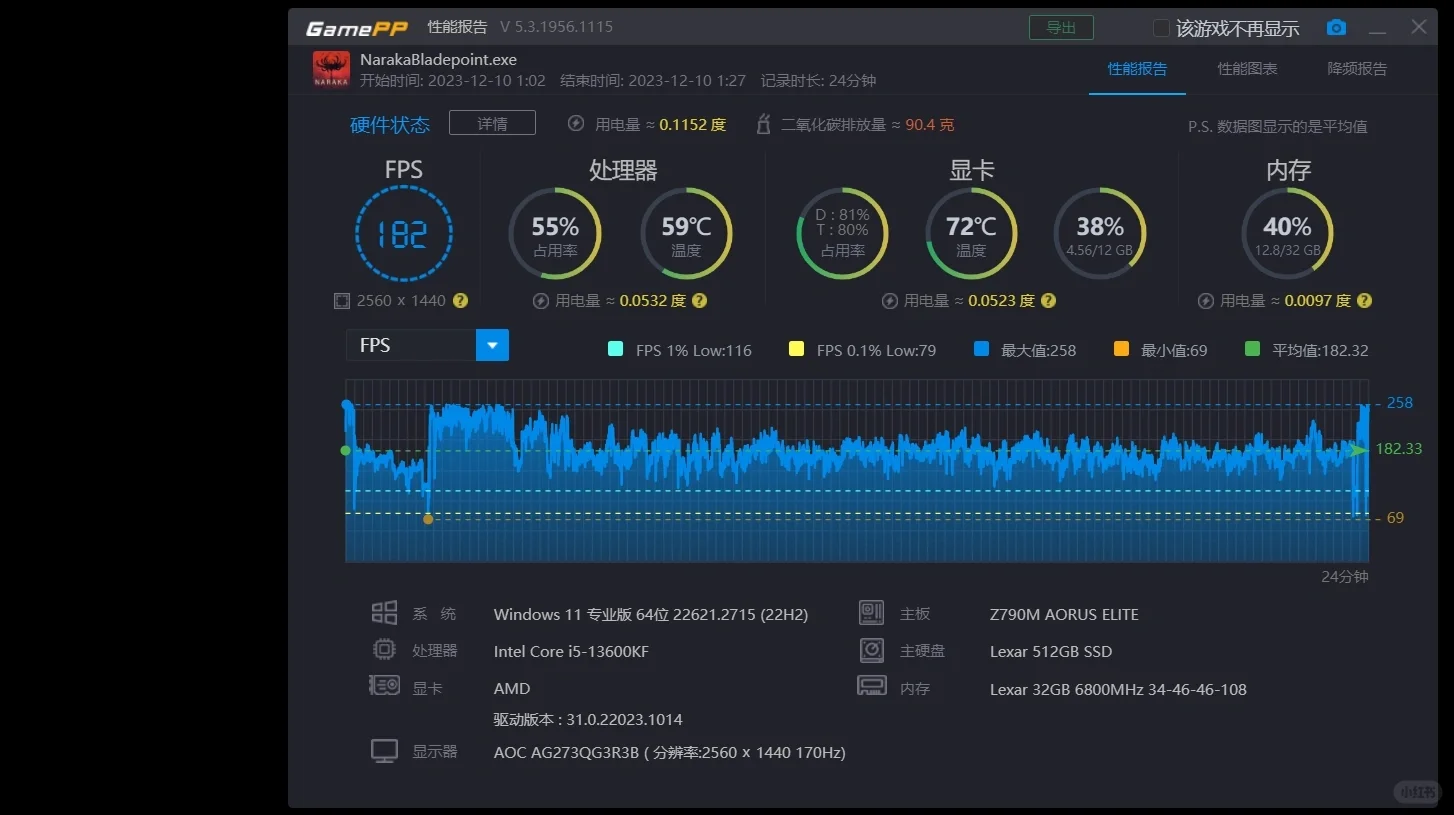This screenshot has height=815, width=1454.
Task: Toggle the 该游戏不再显示 checkbox
Action: tap(1161, 28)
